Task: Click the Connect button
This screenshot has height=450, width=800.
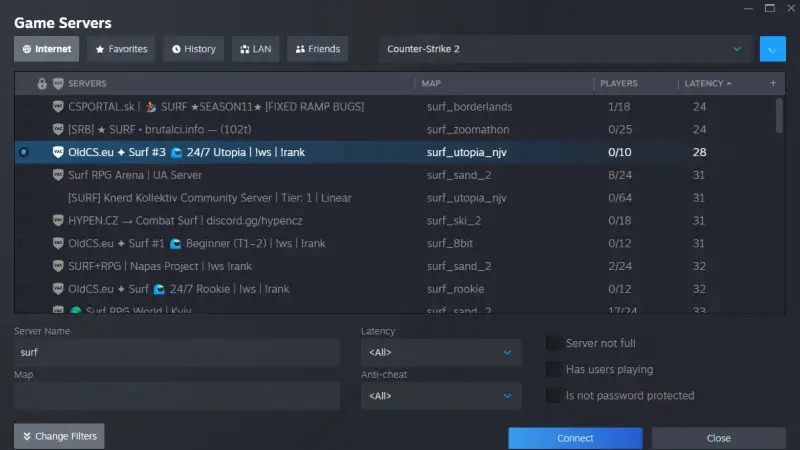Action: point(575,438)
